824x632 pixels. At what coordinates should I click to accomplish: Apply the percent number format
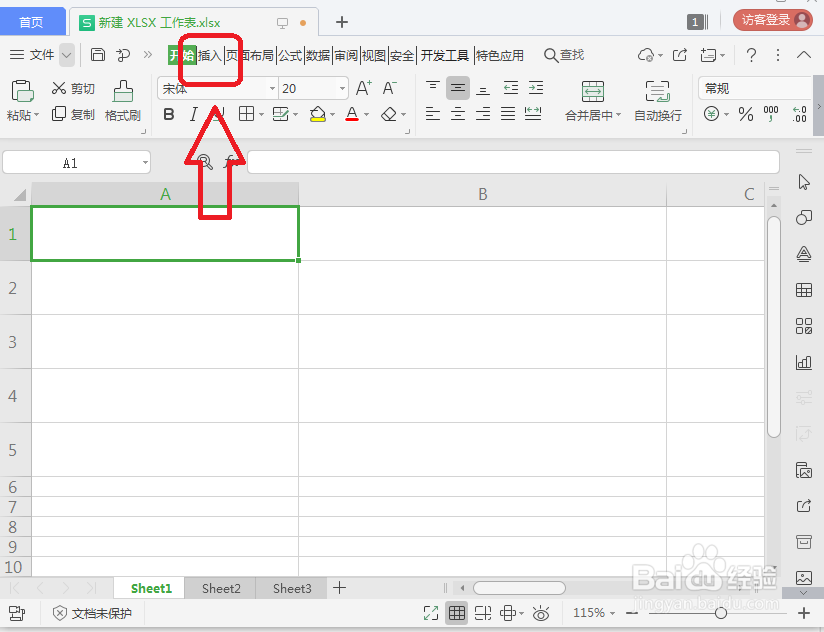[745, 114]
